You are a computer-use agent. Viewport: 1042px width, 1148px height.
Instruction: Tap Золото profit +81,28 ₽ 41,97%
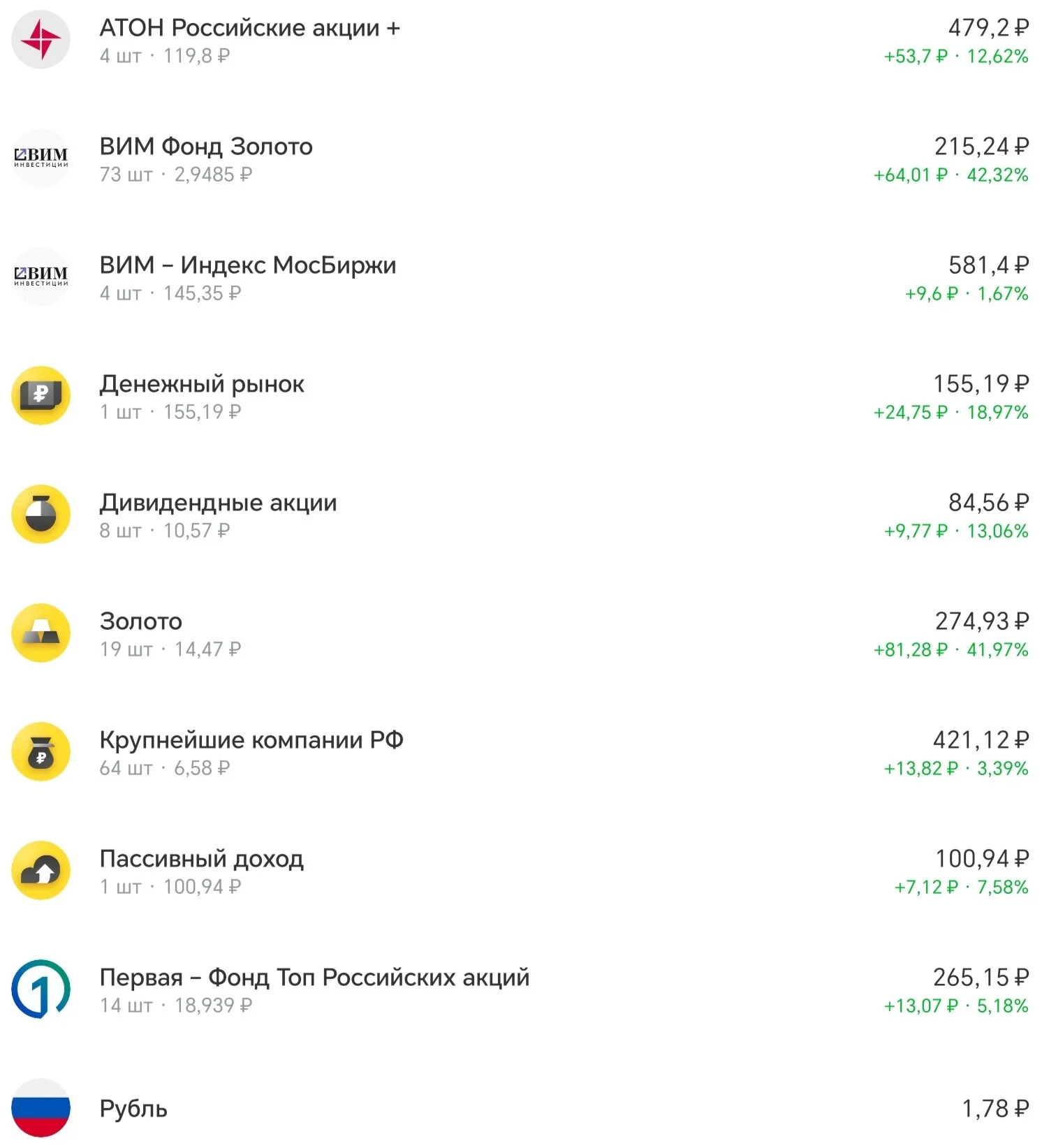click(951, 650)
